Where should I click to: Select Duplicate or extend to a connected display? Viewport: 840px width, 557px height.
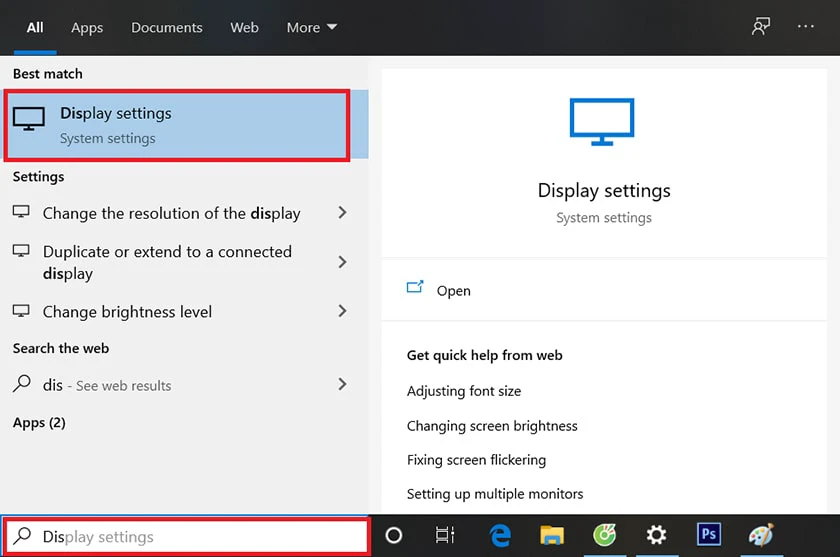coord(167,262)
